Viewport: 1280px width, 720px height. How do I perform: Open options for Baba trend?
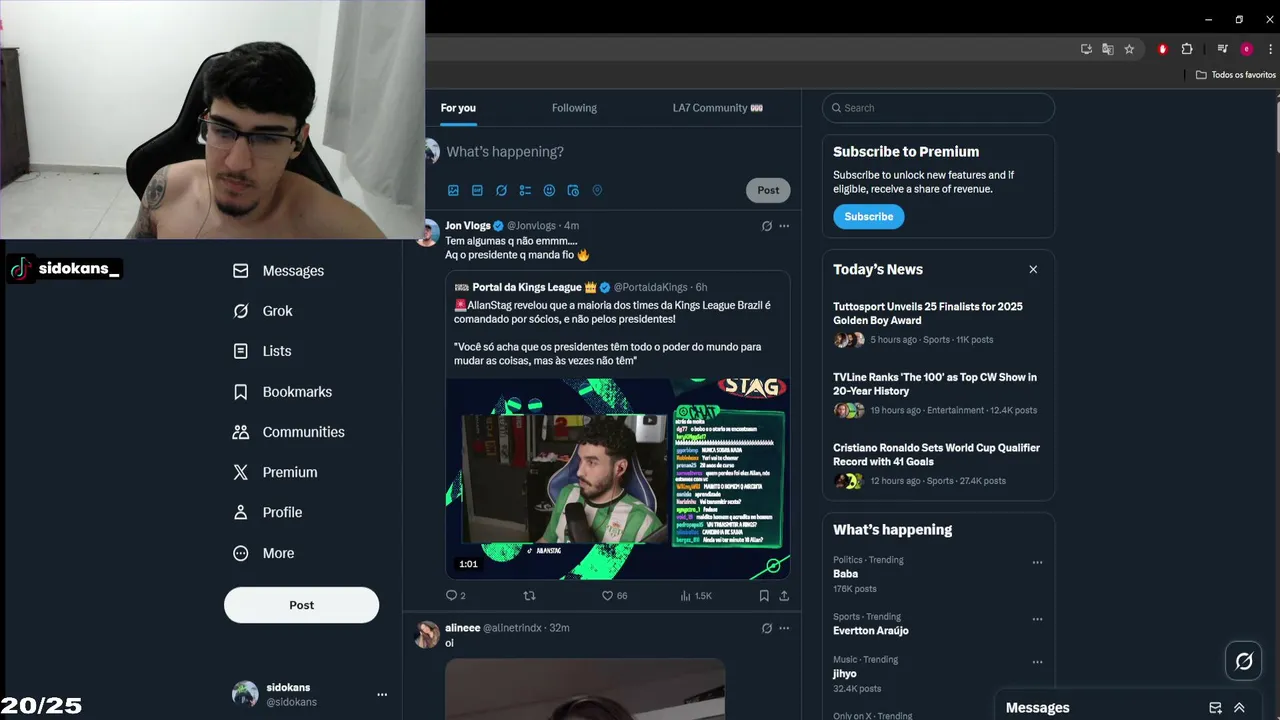point(1037,562)
